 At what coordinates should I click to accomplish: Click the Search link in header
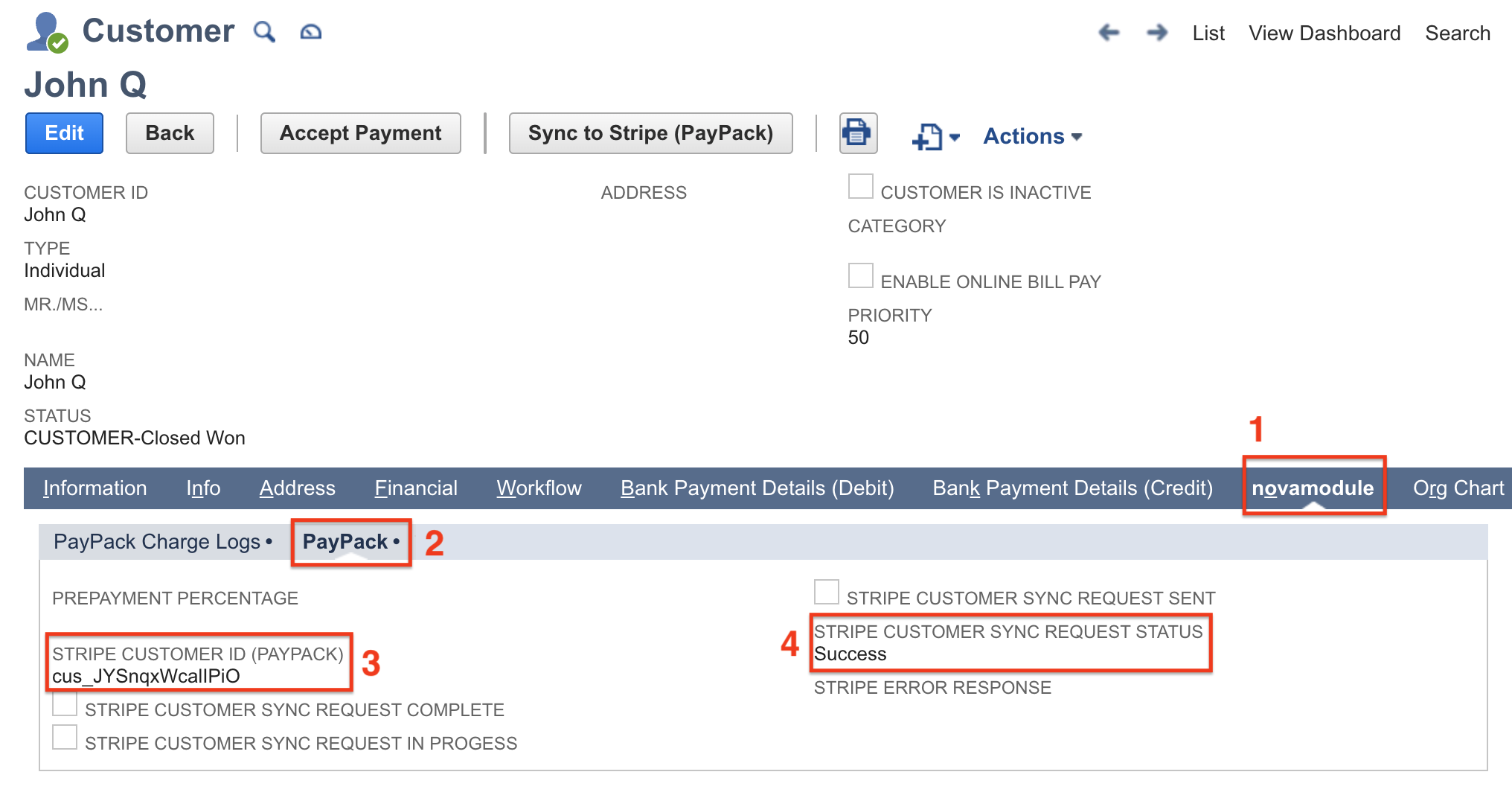[1458, 33]
